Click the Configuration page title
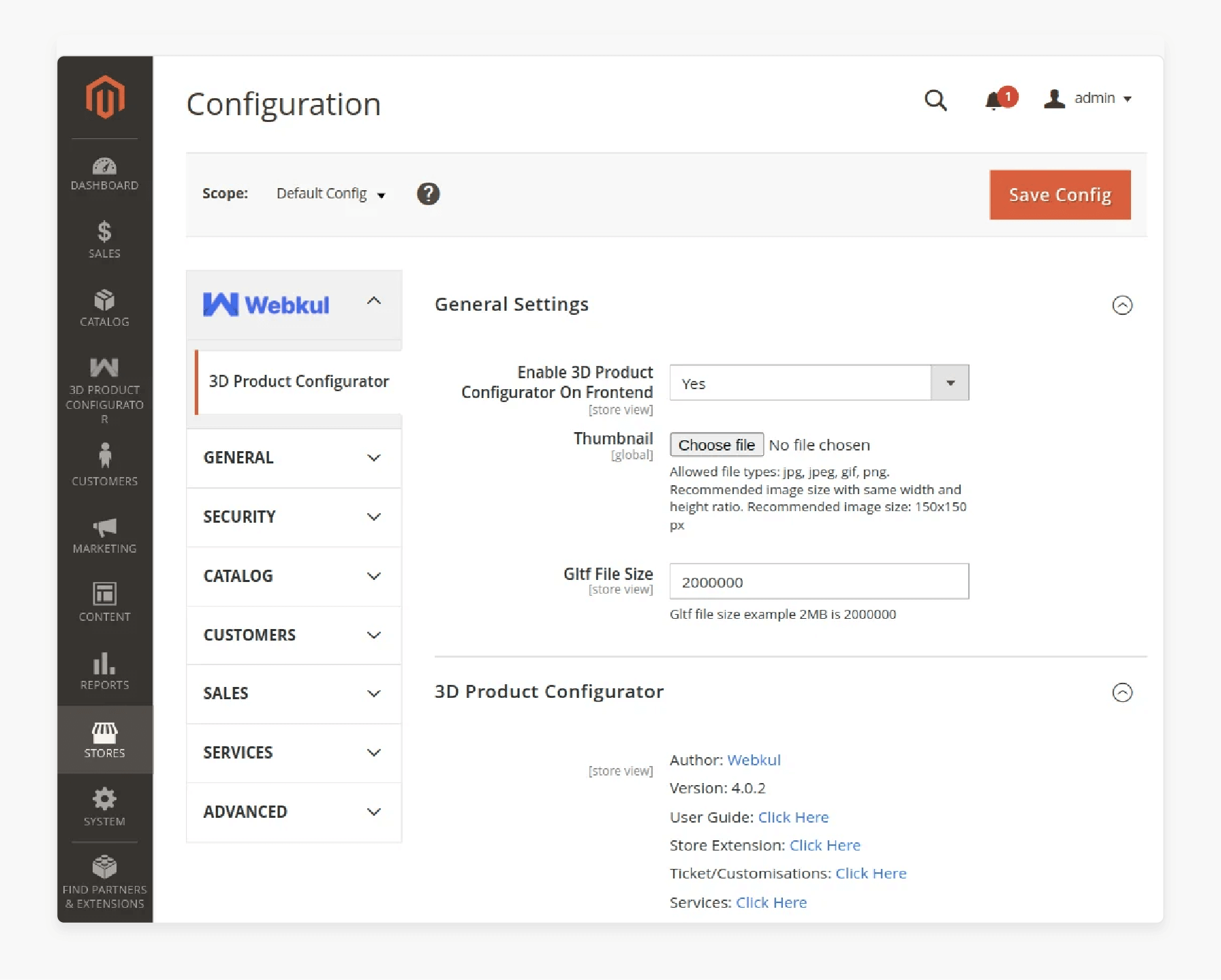Image resolution: width=1221 pixels, height=980 pixels. click(x=283, y=104)
